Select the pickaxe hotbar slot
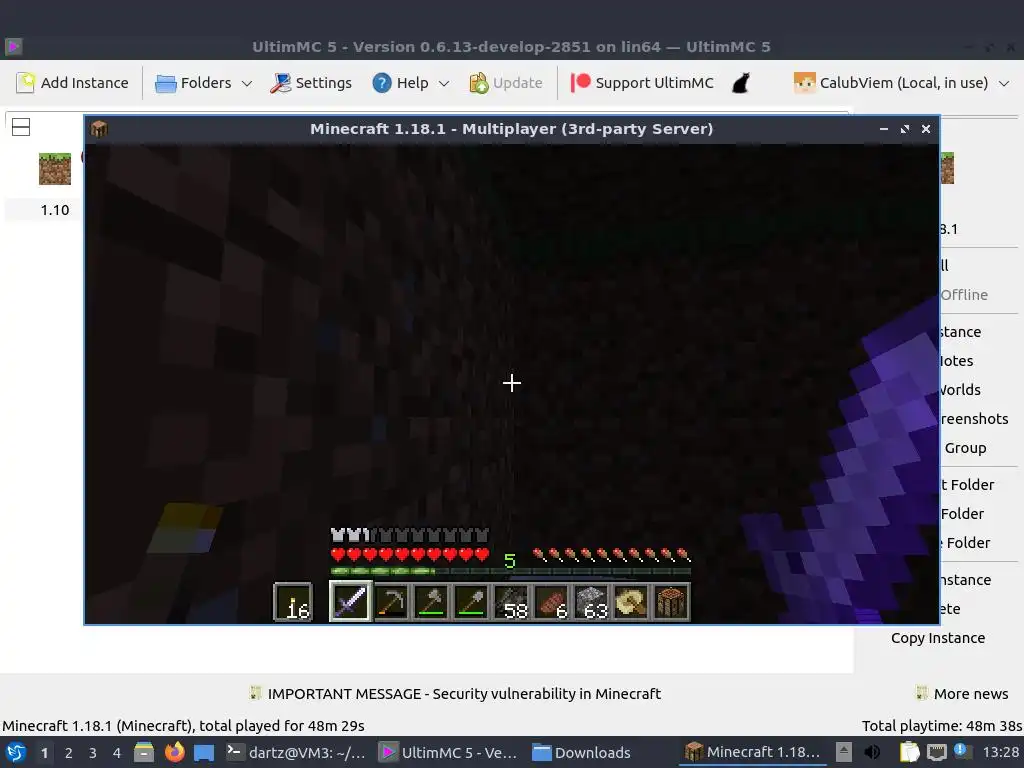This screenshot has width=1024, height=768. click(391, 601)
